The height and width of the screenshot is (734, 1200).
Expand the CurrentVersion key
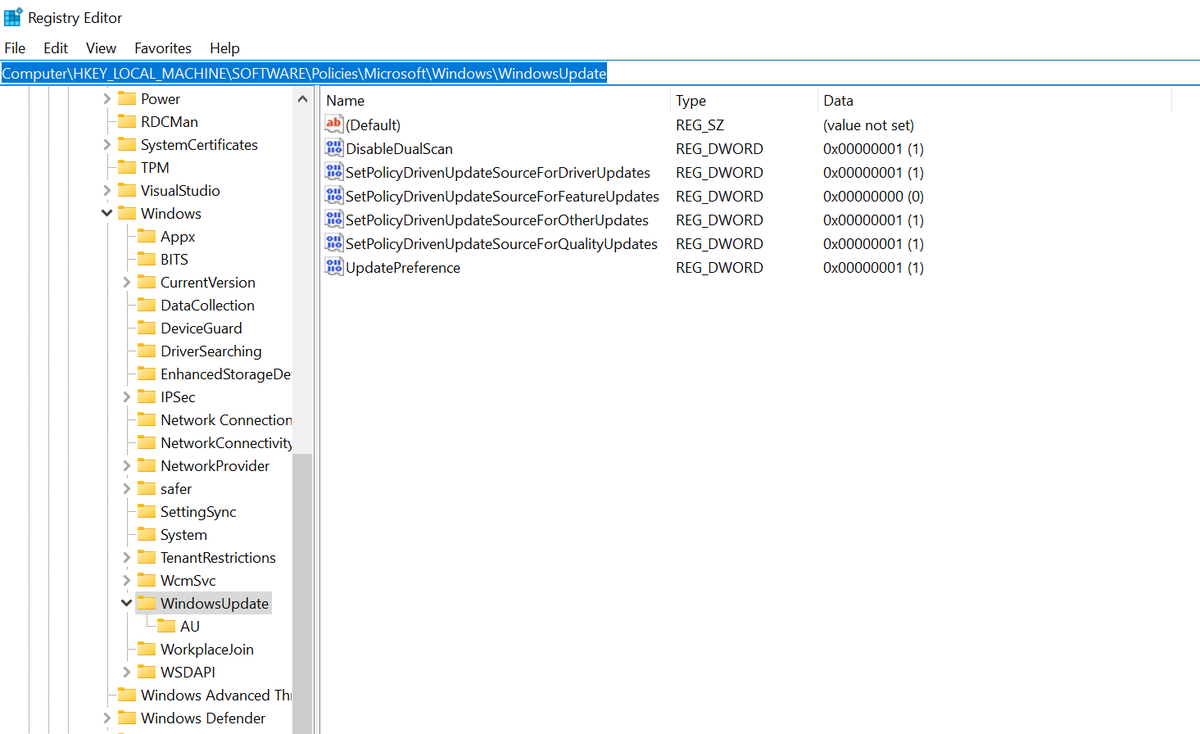[127, 283]
